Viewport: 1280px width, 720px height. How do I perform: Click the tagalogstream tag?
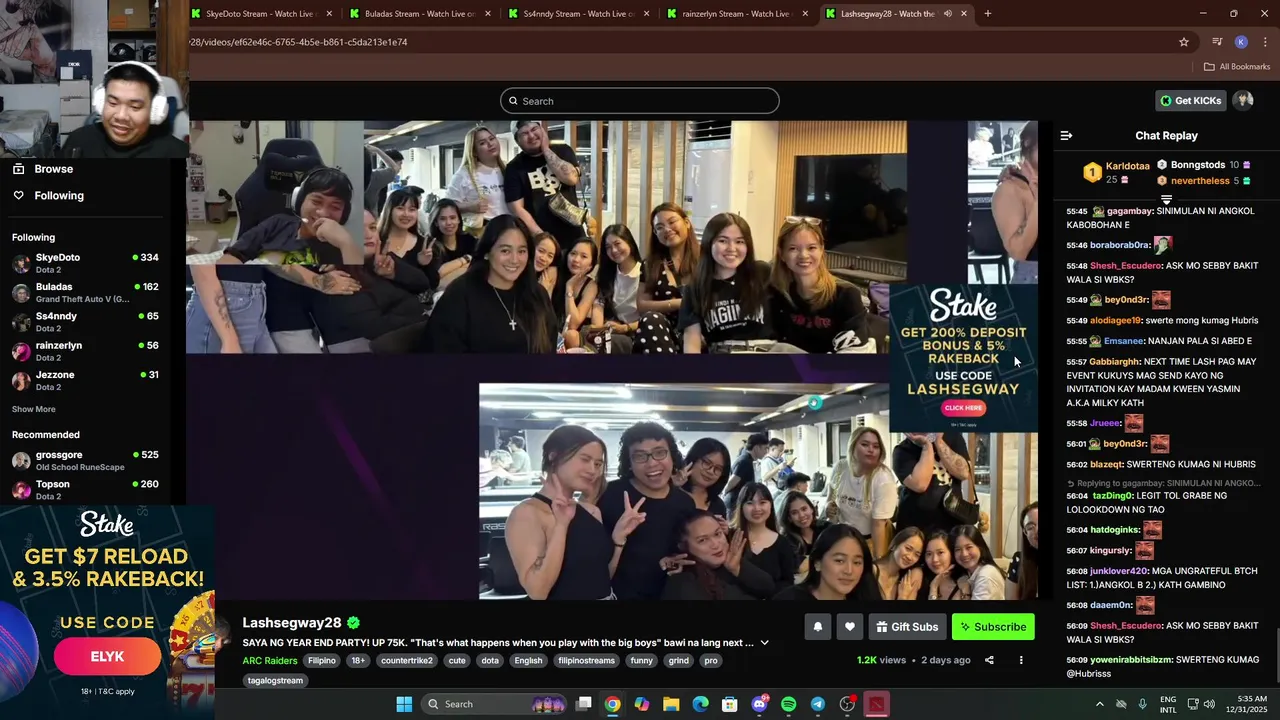point(275,680)
